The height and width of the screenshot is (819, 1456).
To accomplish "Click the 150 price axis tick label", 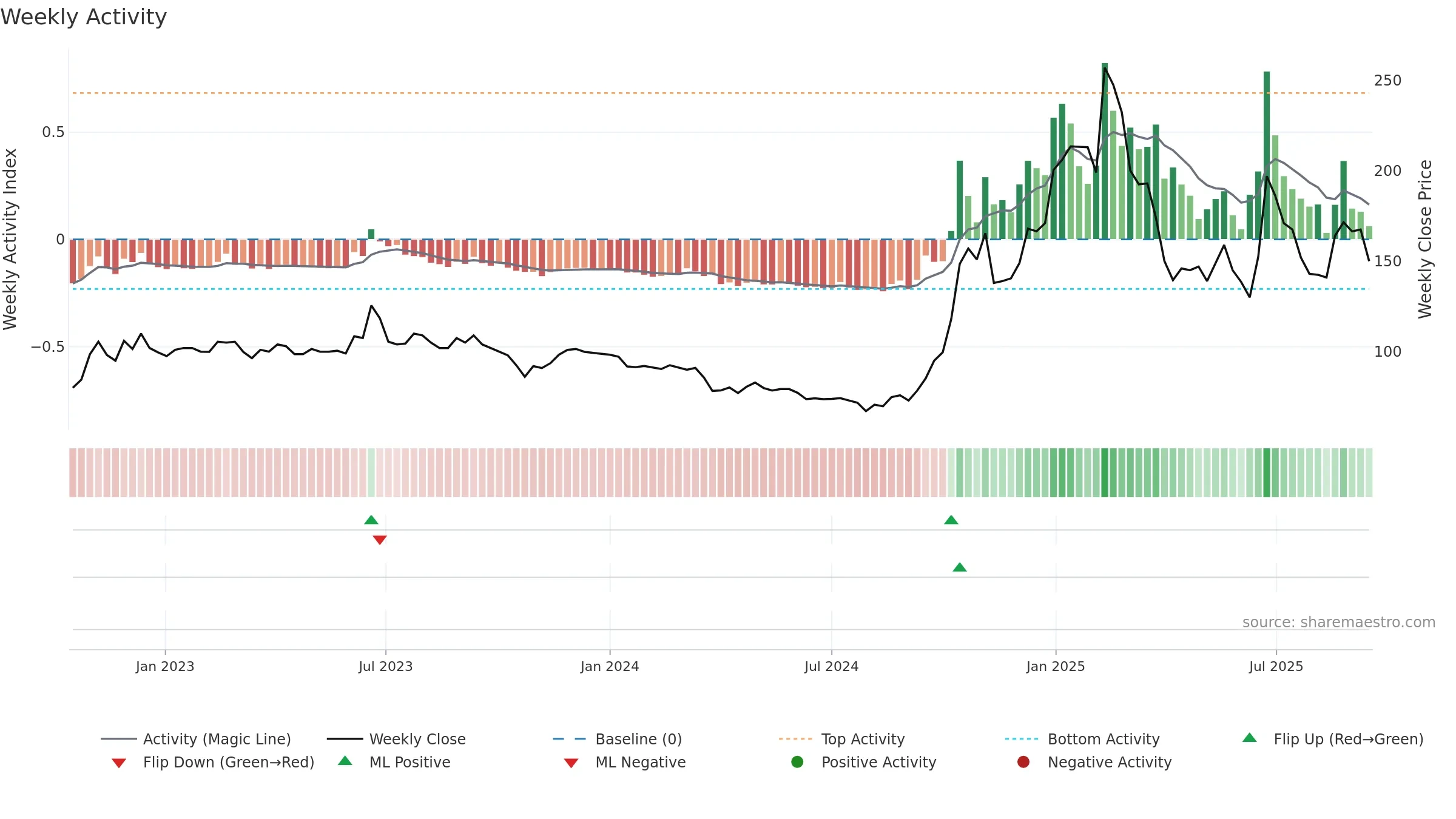I will click(x=1387, y=261).
